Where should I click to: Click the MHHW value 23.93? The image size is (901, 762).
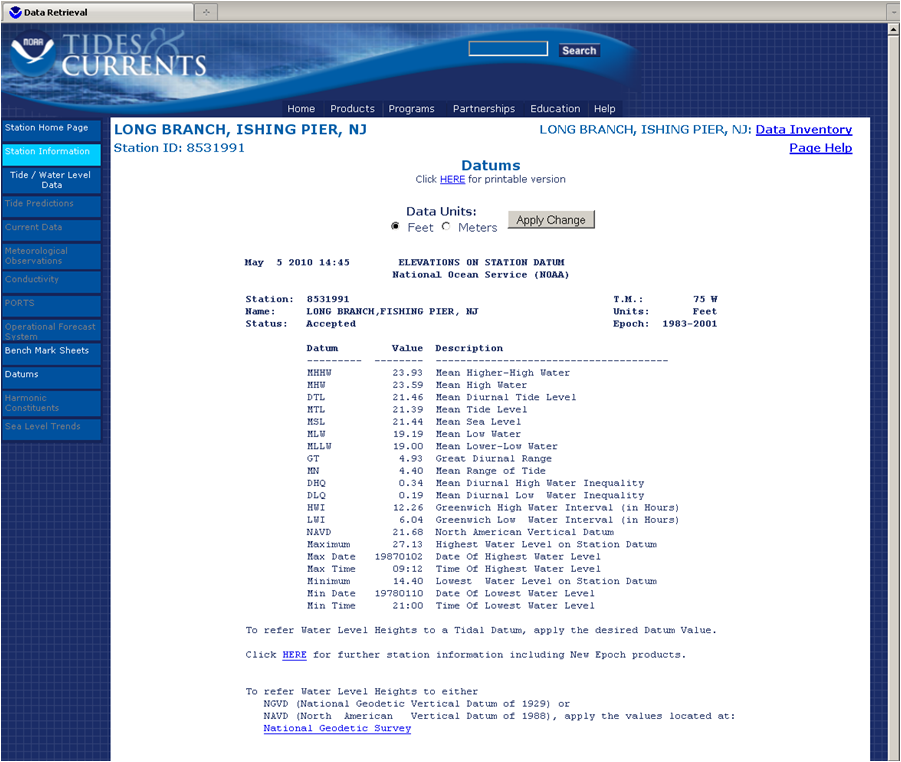click(x=407, y=373)
